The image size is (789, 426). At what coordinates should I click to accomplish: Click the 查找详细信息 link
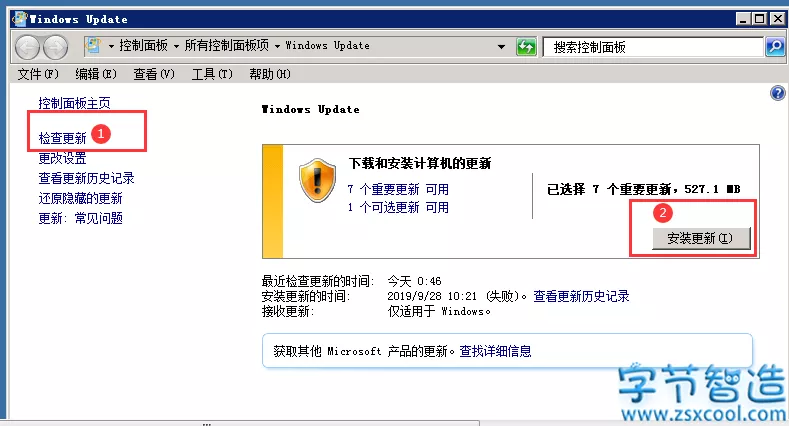click(x=495, y=351)
